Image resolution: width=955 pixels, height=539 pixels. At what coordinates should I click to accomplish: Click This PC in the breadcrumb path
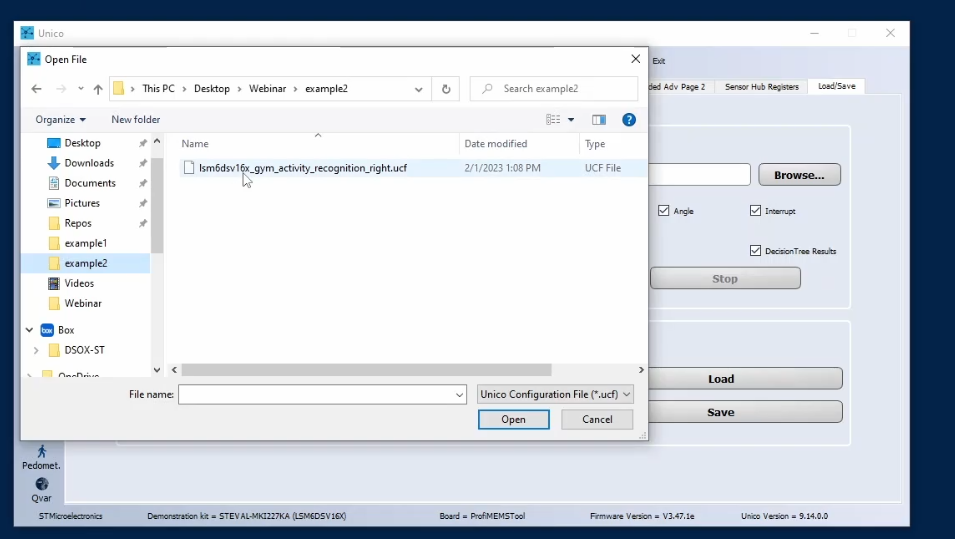[x=158, y=89]
